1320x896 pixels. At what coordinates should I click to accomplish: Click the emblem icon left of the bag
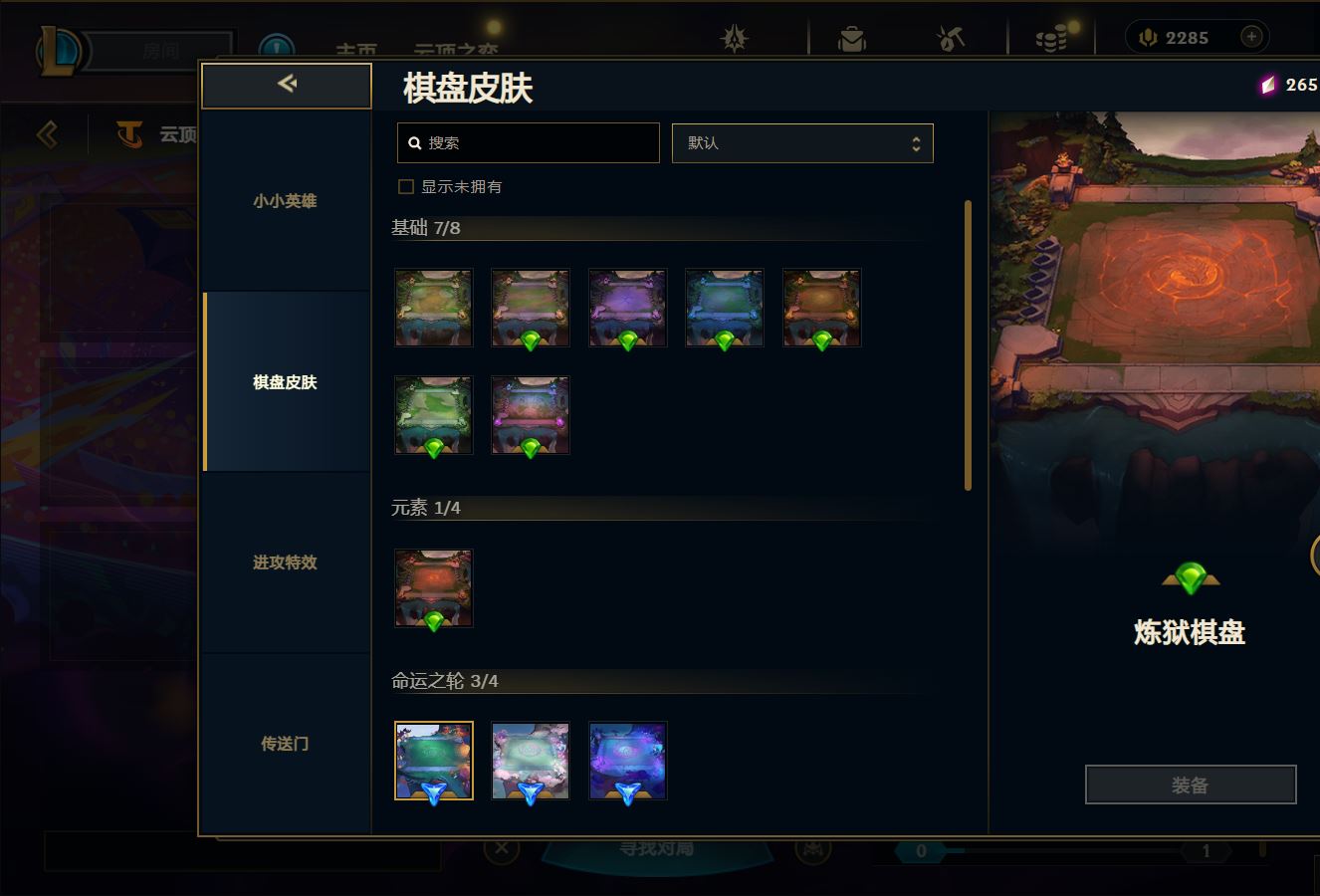pyautogui.click(x=735, y=39)
